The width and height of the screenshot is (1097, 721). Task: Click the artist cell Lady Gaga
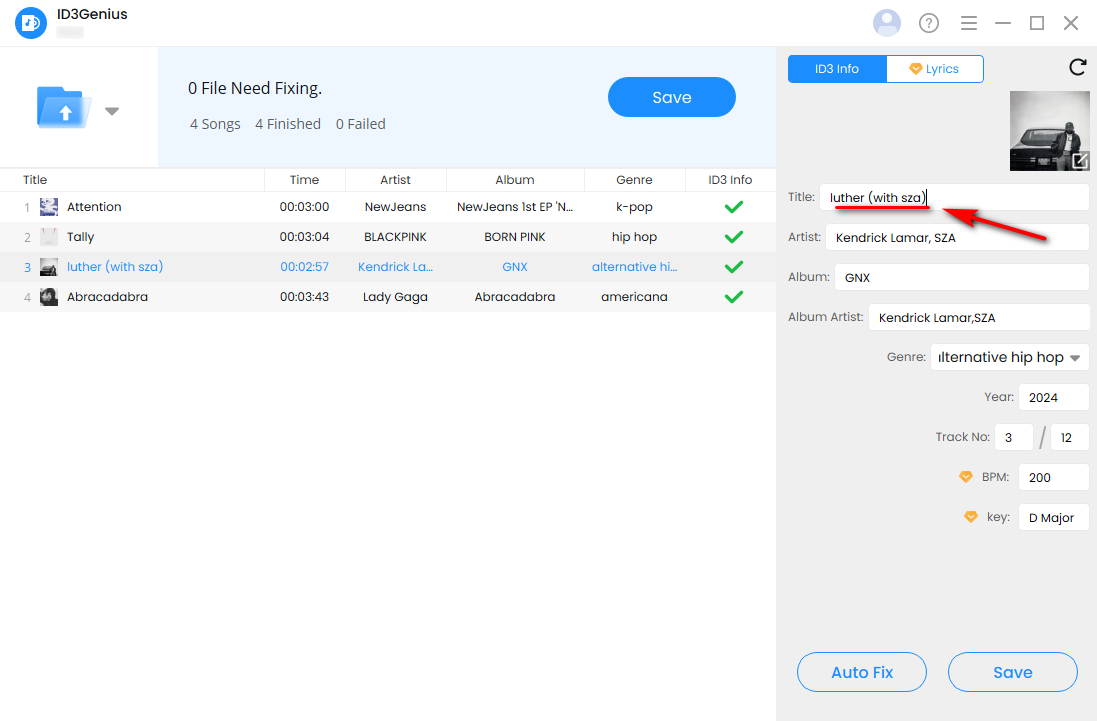click(395, 297)
